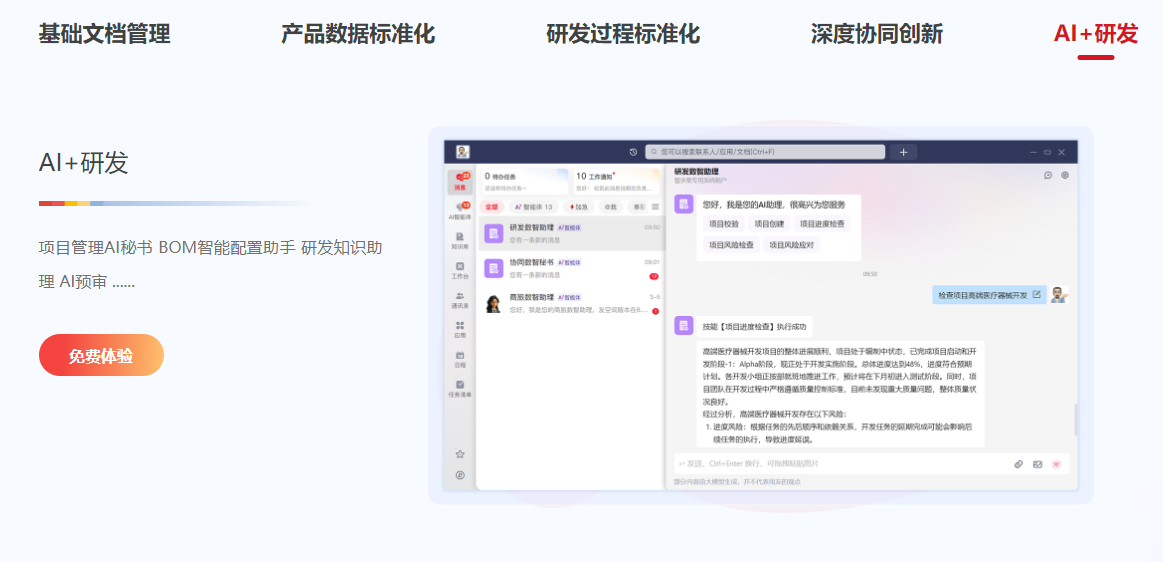This screenshot has height=562, width=1163.
Task: Open the 应用 (Apps) sidebar icon
Action: click(460, 329)
